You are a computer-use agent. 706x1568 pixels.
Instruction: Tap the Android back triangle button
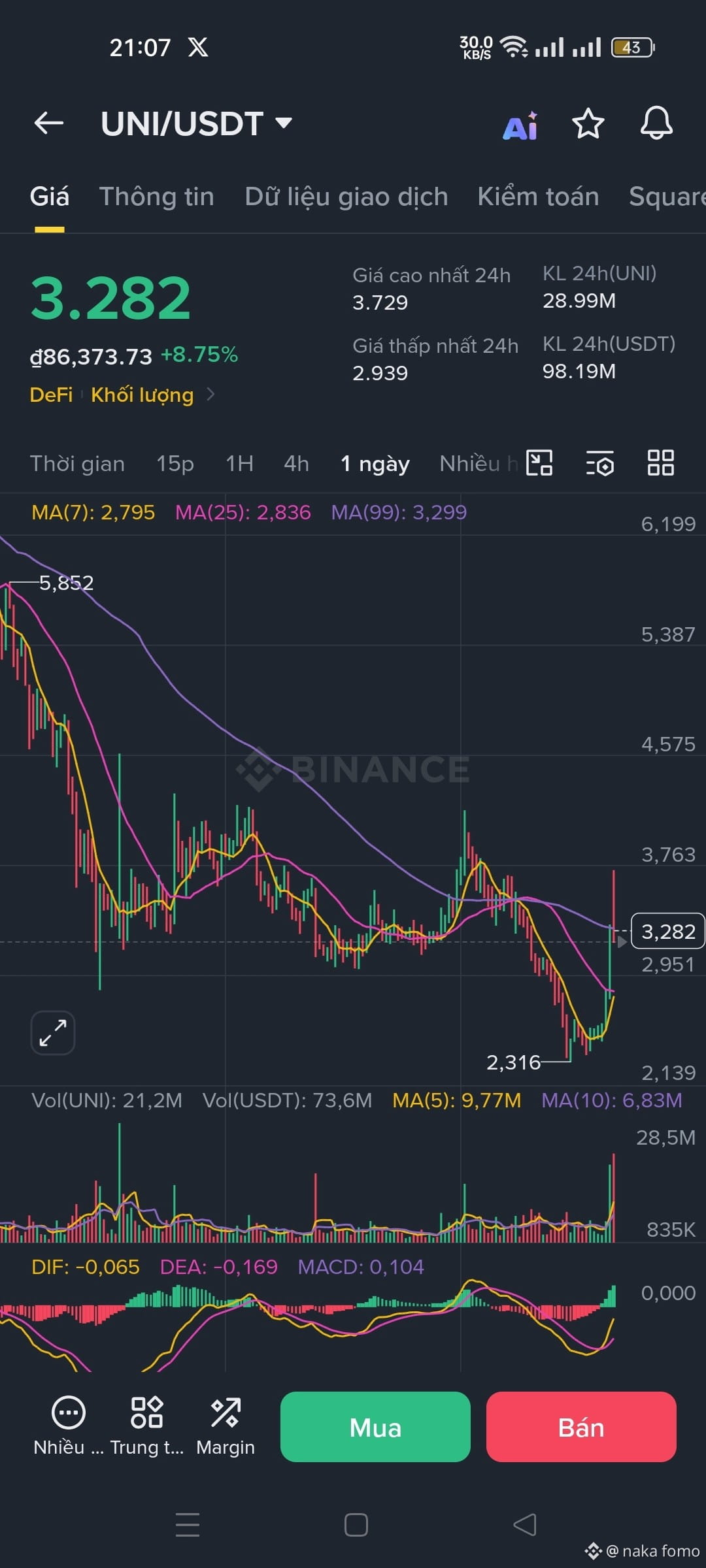click(525, 1525)
